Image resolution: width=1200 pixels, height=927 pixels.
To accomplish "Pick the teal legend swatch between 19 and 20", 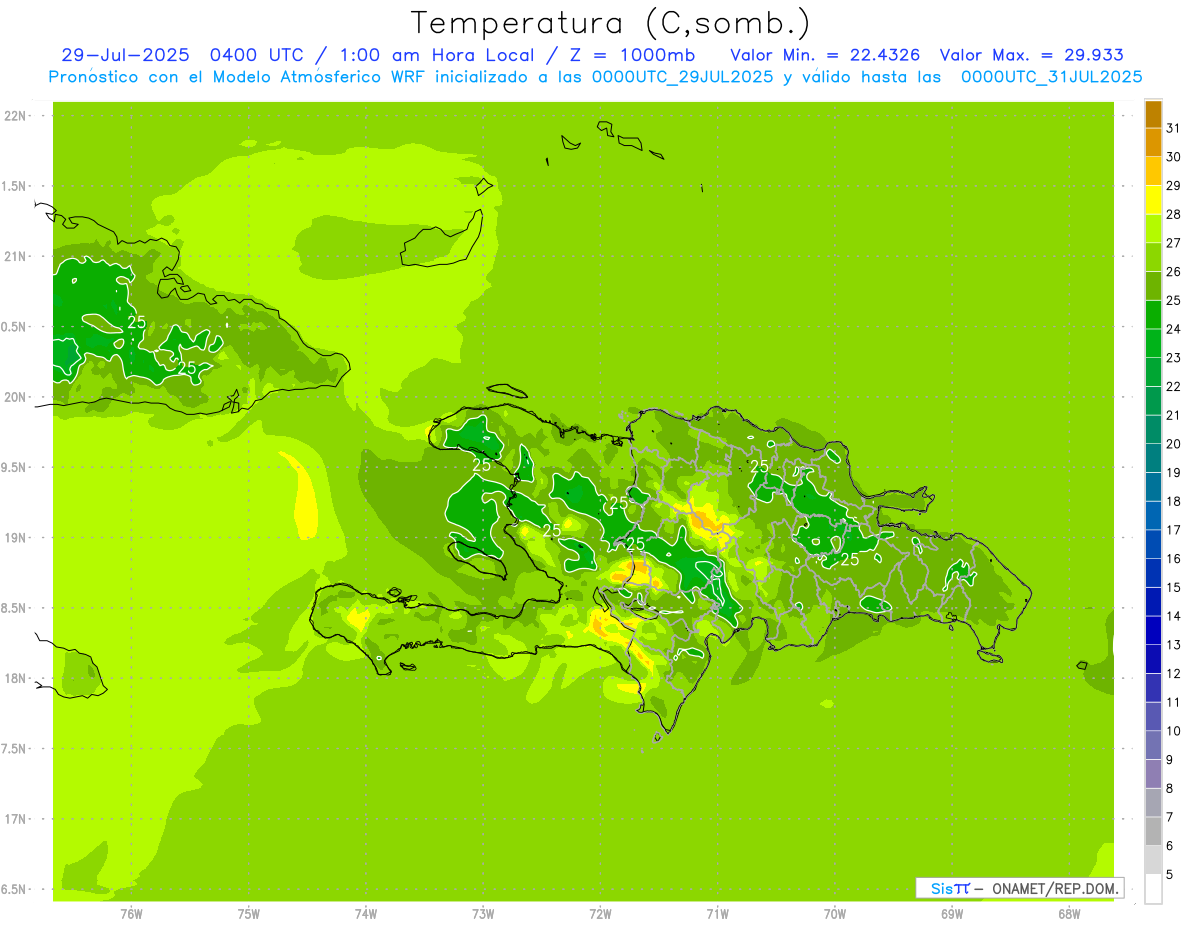I will click(x=1153, y=458).
